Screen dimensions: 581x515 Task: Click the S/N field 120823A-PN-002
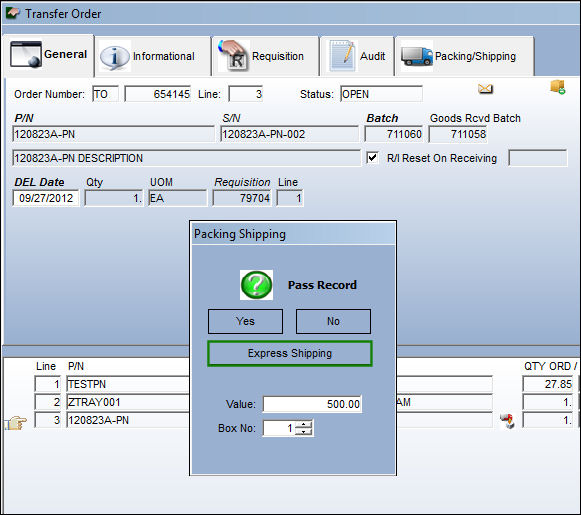[289, 134]
